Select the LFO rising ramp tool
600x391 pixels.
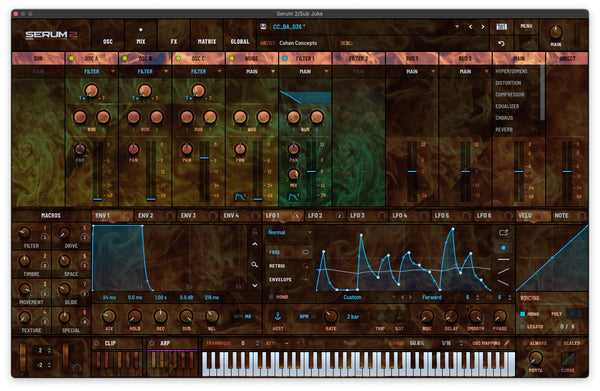(503, 271)
